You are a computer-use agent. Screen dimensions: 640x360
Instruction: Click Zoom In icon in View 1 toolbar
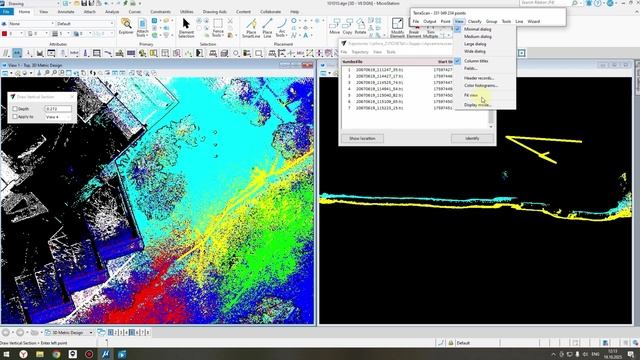click(47, 73)
